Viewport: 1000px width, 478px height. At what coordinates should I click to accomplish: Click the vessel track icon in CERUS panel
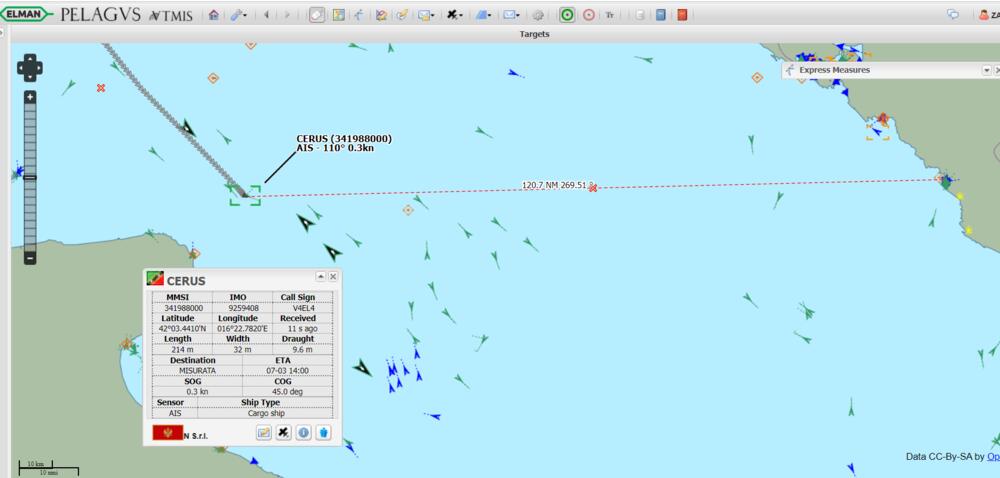284,432
